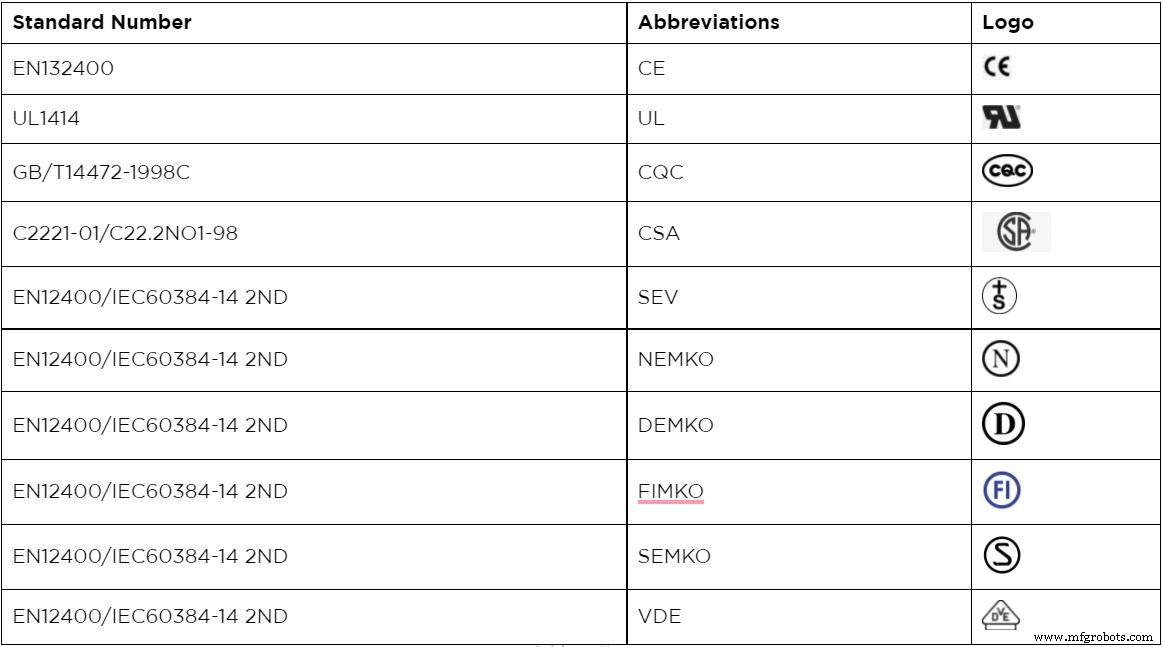Select the CQC oval logo

1006,172
